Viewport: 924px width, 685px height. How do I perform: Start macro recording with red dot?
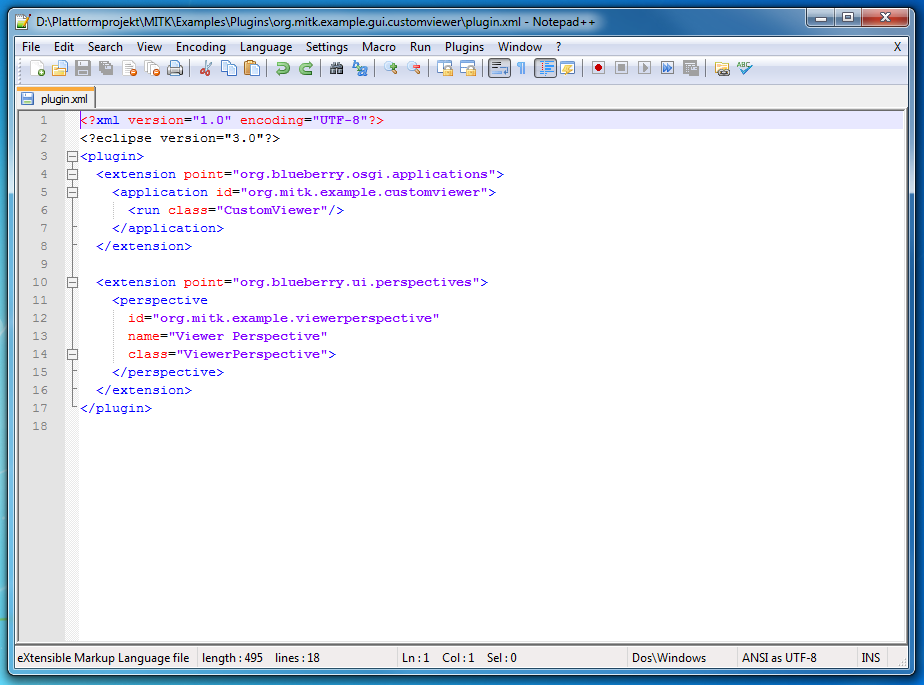click(598, 68)
